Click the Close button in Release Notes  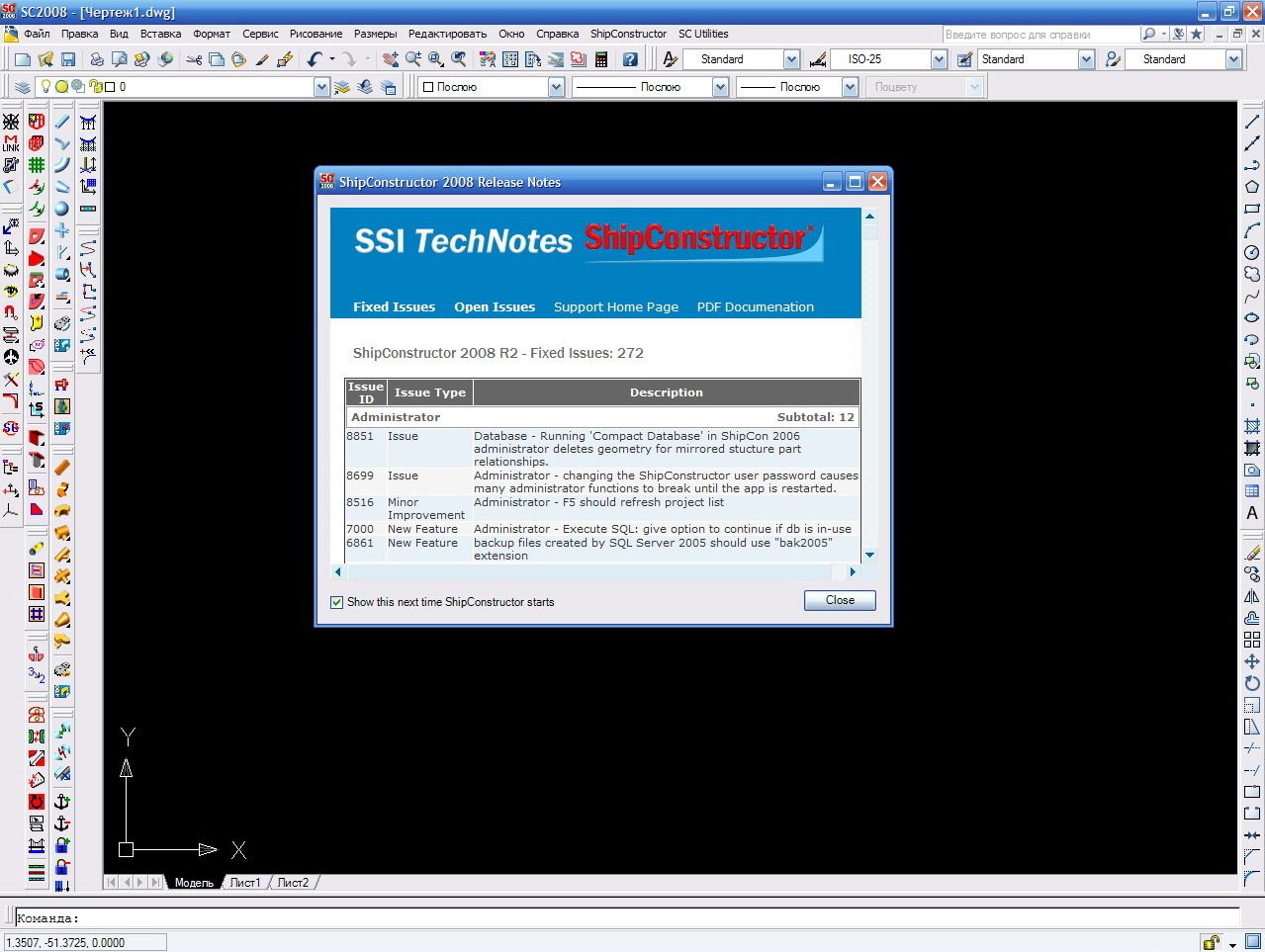[839, 600]
